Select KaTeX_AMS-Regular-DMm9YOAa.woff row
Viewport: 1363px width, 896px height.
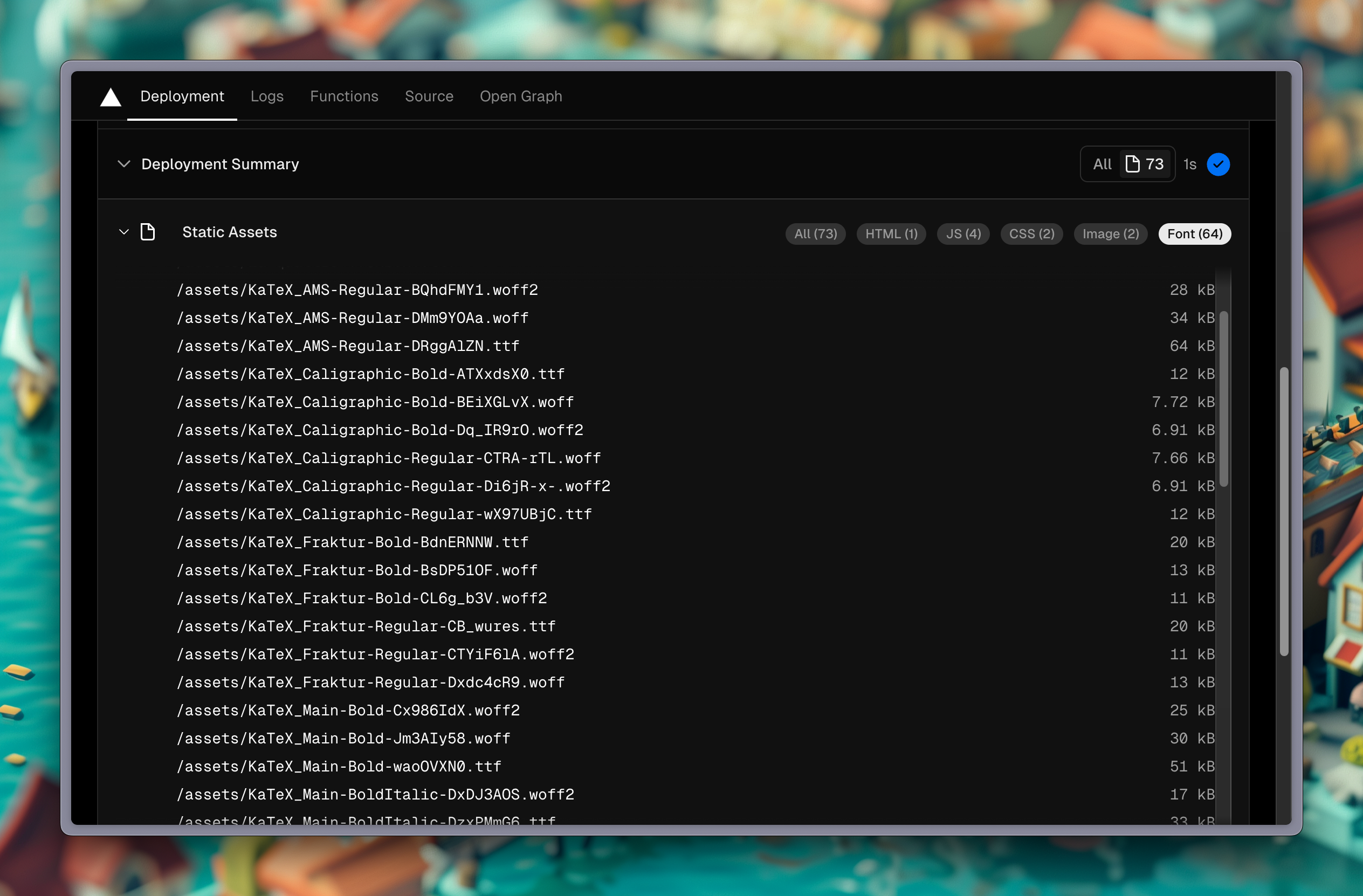695,318
